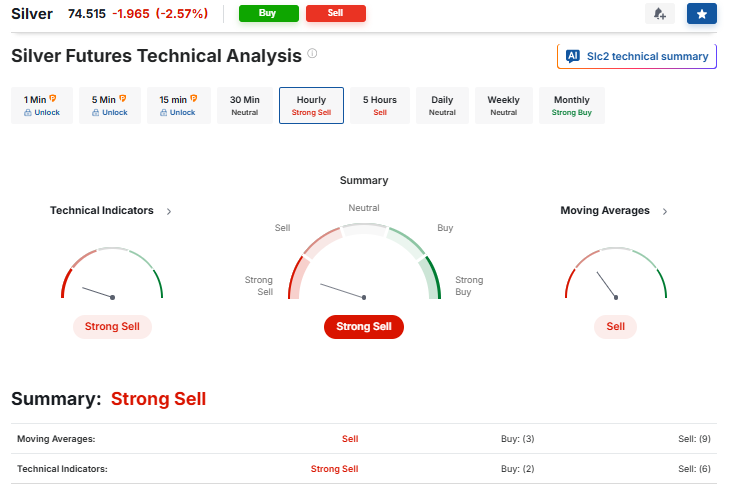Image resolution: width=740 pixels, height=487 pixels.
Task: Click the lock icon under 5 Min
Action: (96, 112)
